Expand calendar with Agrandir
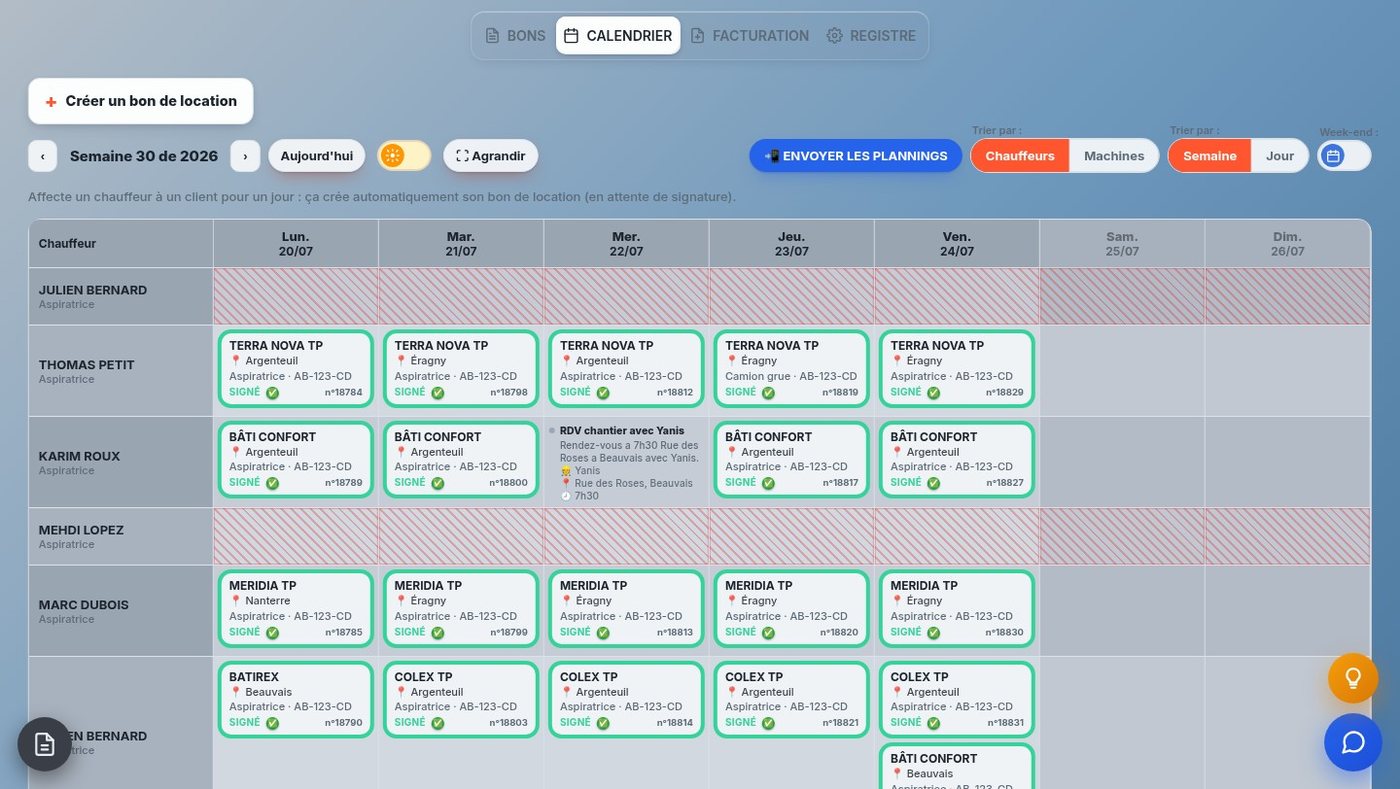1400x789 pixels. (x=491, y=156)
